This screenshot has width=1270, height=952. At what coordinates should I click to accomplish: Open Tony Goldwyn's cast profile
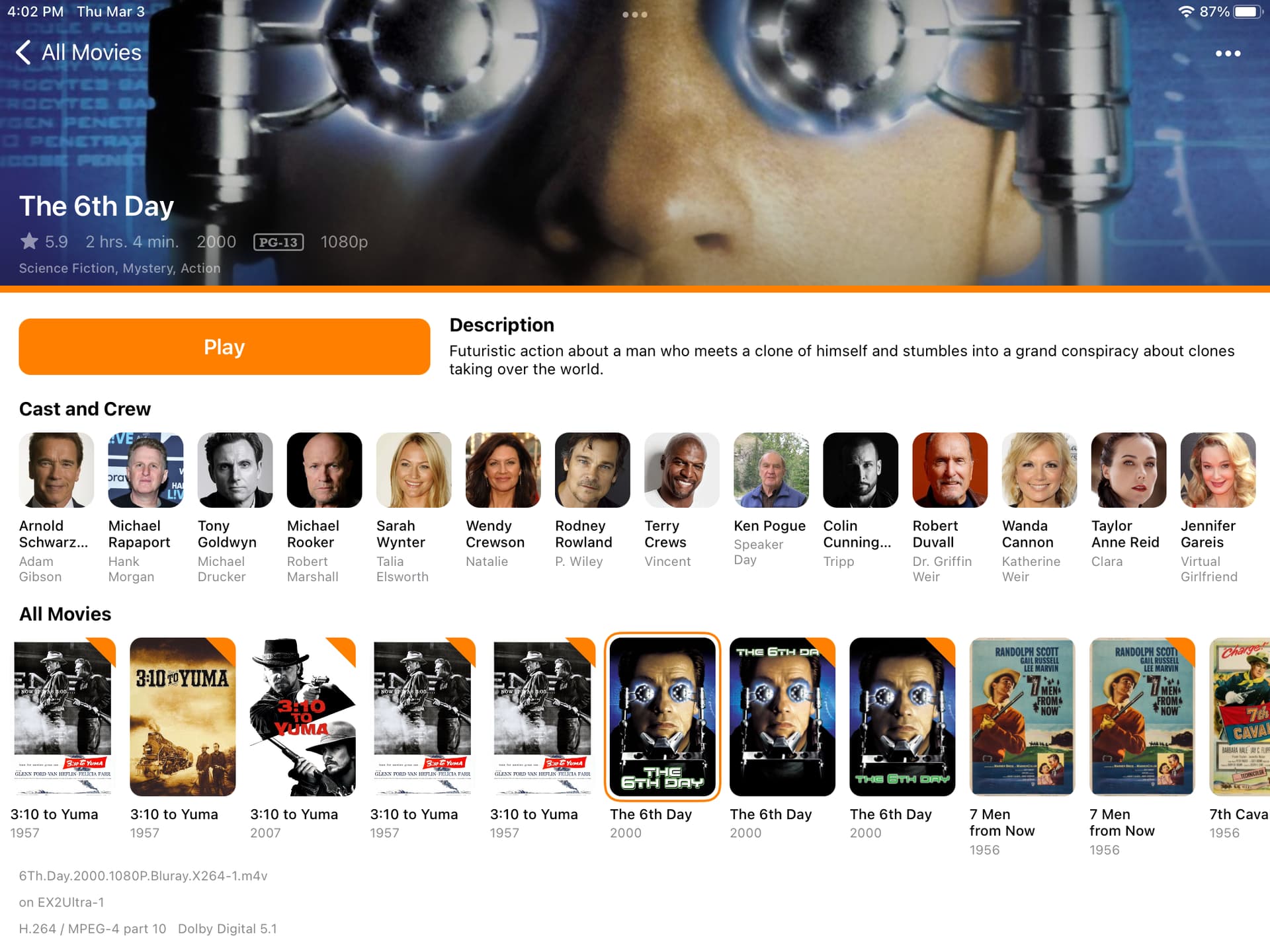pyautogui.click(x=235, y=470)
